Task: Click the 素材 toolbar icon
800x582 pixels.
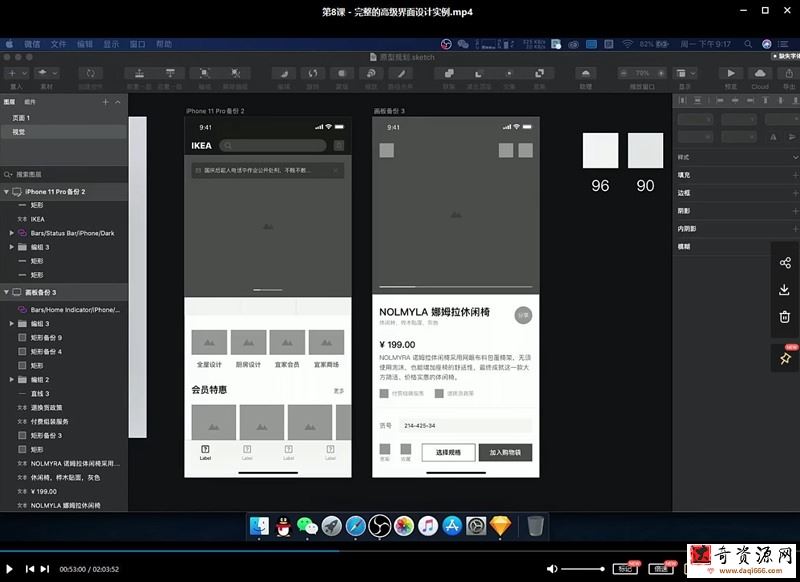Action: pyautogui.click(x=43, y=73)
